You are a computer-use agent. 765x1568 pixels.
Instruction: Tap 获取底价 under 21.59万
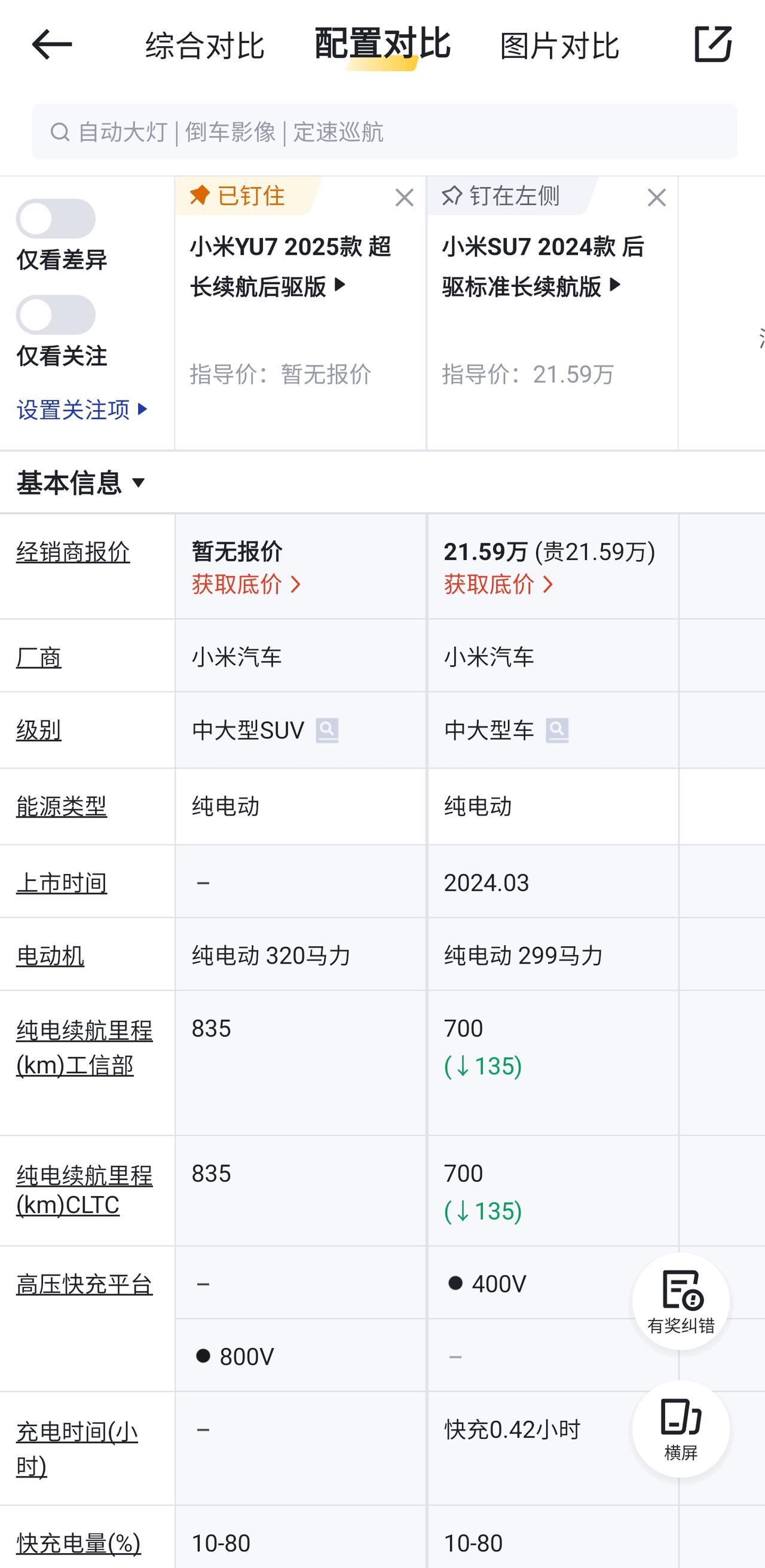pyautogui.click(x=499, y=585)
